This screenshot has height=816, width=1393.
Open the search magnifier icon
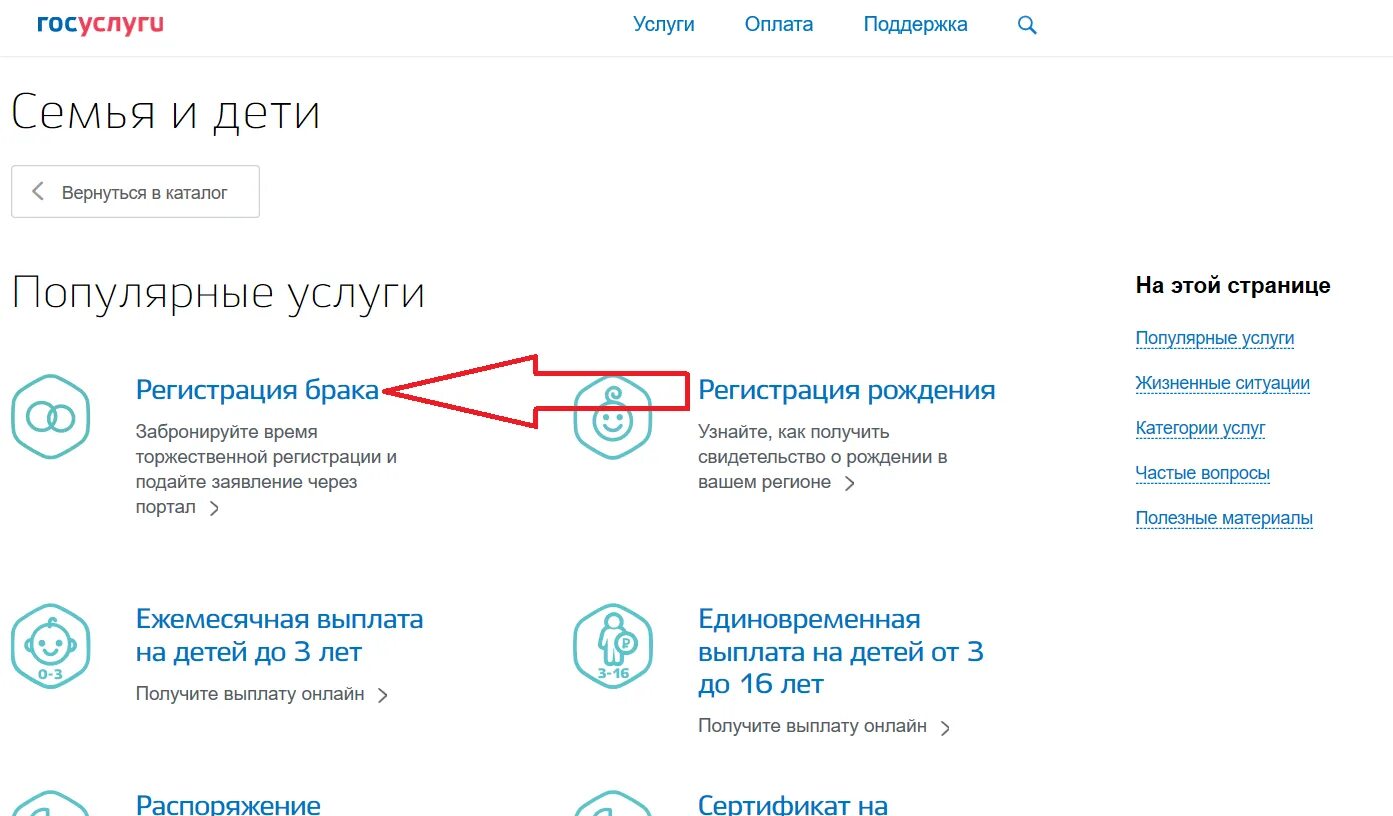[x=1027, y=25]
